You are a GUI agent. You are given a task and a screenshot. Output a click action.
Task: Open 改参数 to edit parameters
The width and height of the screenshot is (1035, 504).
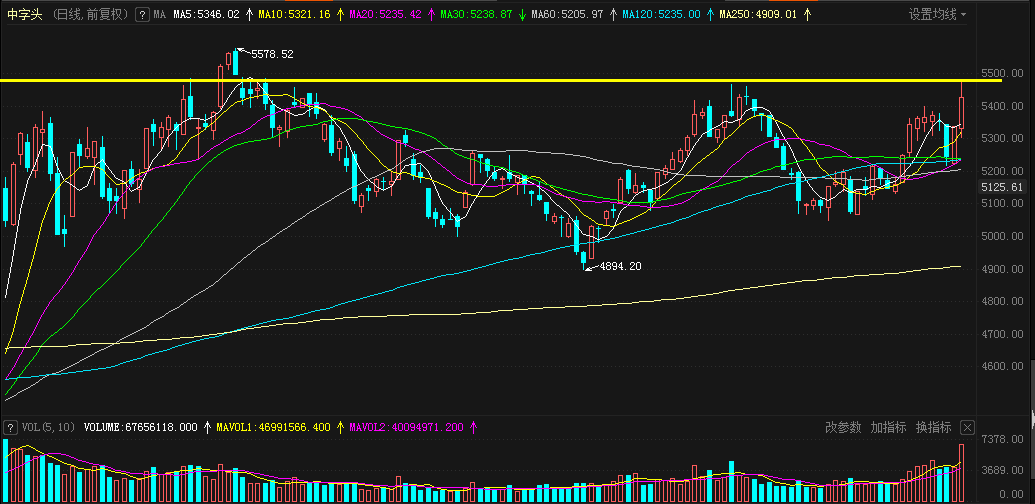[x=843, y=427]
